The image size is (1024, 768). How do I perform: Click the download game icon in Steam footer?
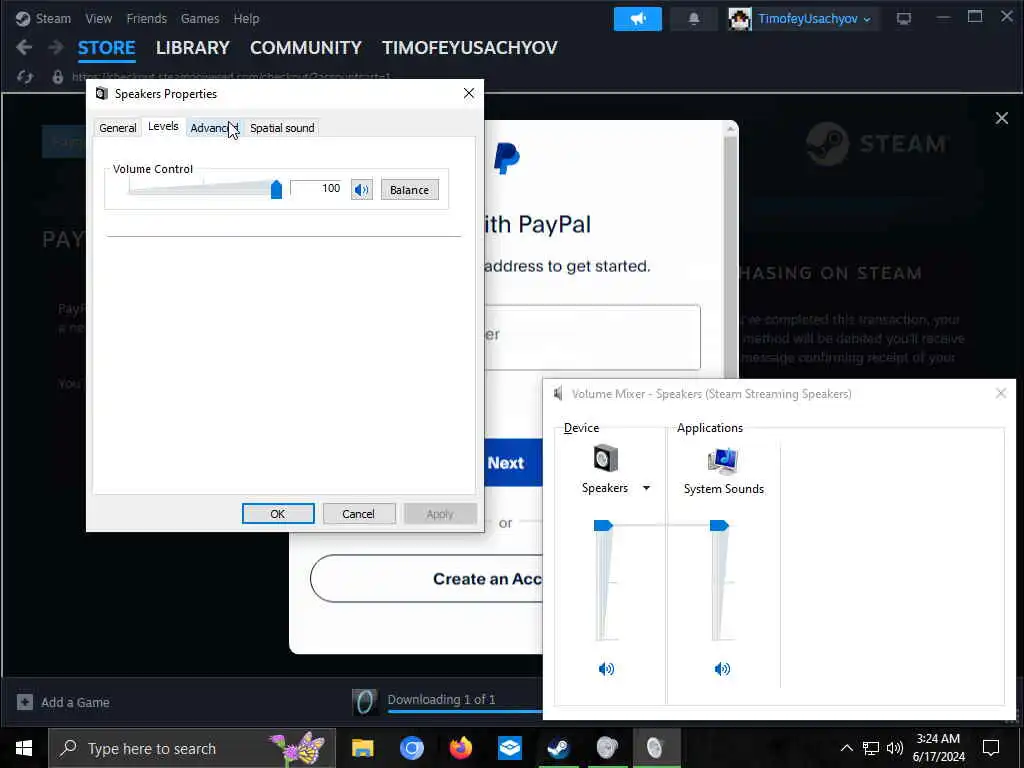[365, 702]
